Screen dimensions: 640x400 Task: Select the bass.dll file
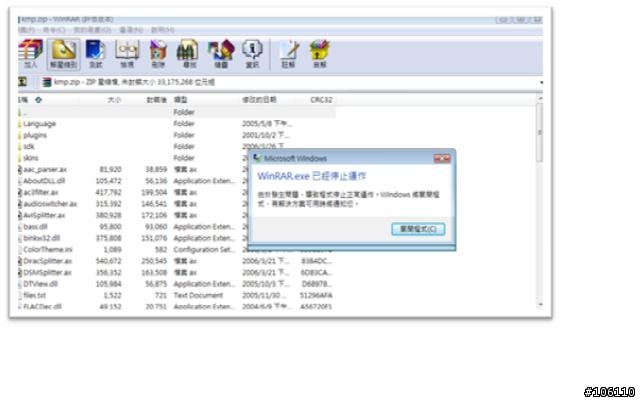click(35, 227)
